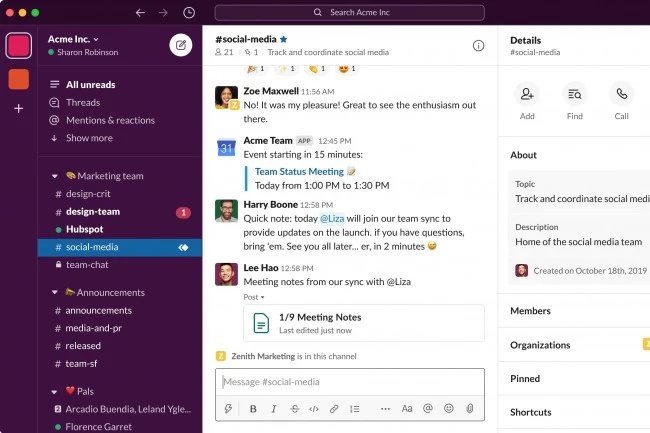Viewport: 650px width, 433px height.
Task: Unstar the #social-media channel
Action: pos(284,39)
